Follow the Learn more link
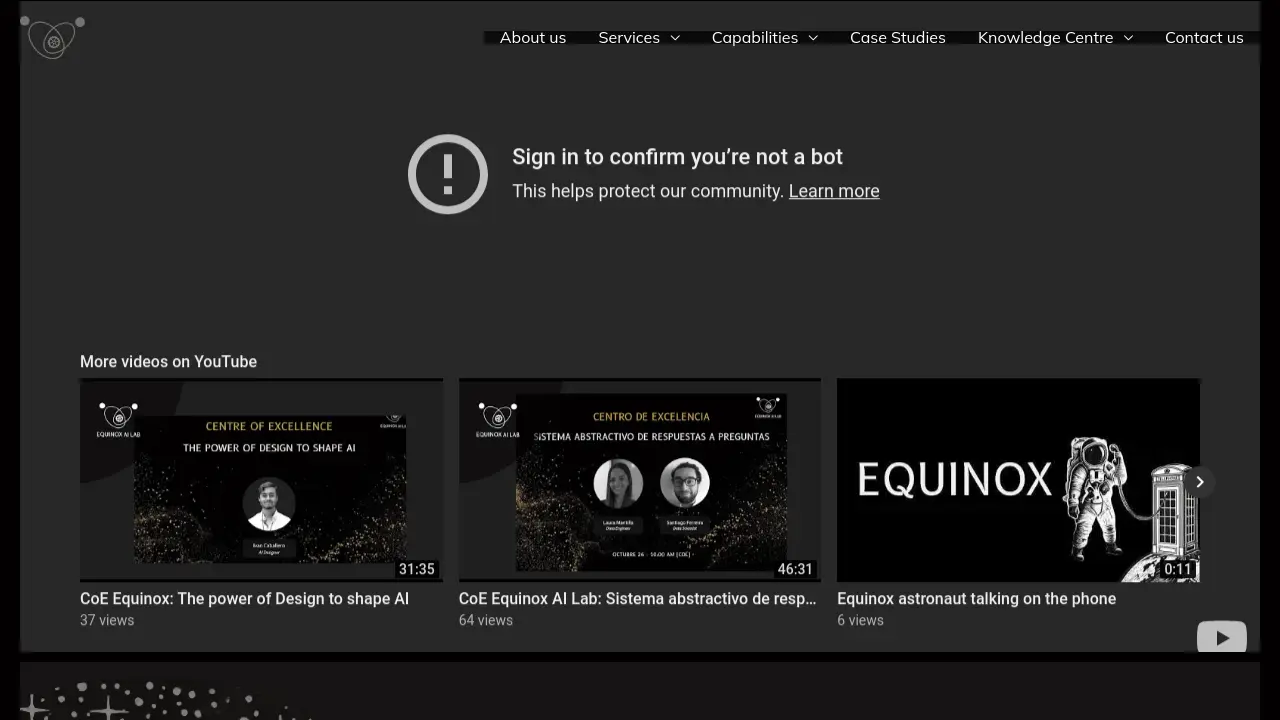Viewport: 1280px width, 720px height. tap(834, 191)
